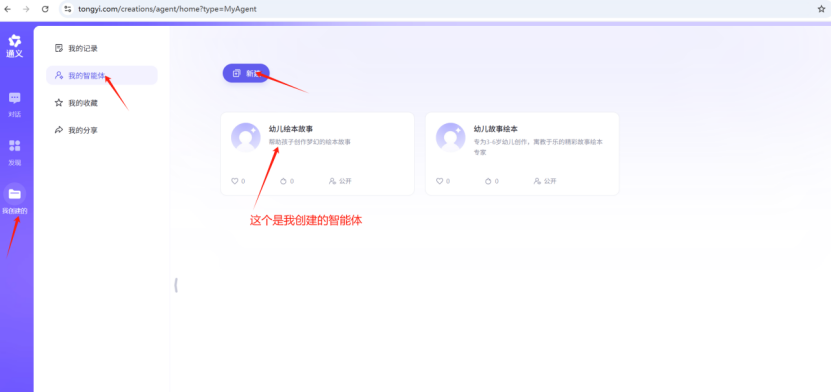The height and width of the screenshot is (392, 831).
Task: Click the Tongyi logo in the sidebar
Action: [x=15, y=46]
